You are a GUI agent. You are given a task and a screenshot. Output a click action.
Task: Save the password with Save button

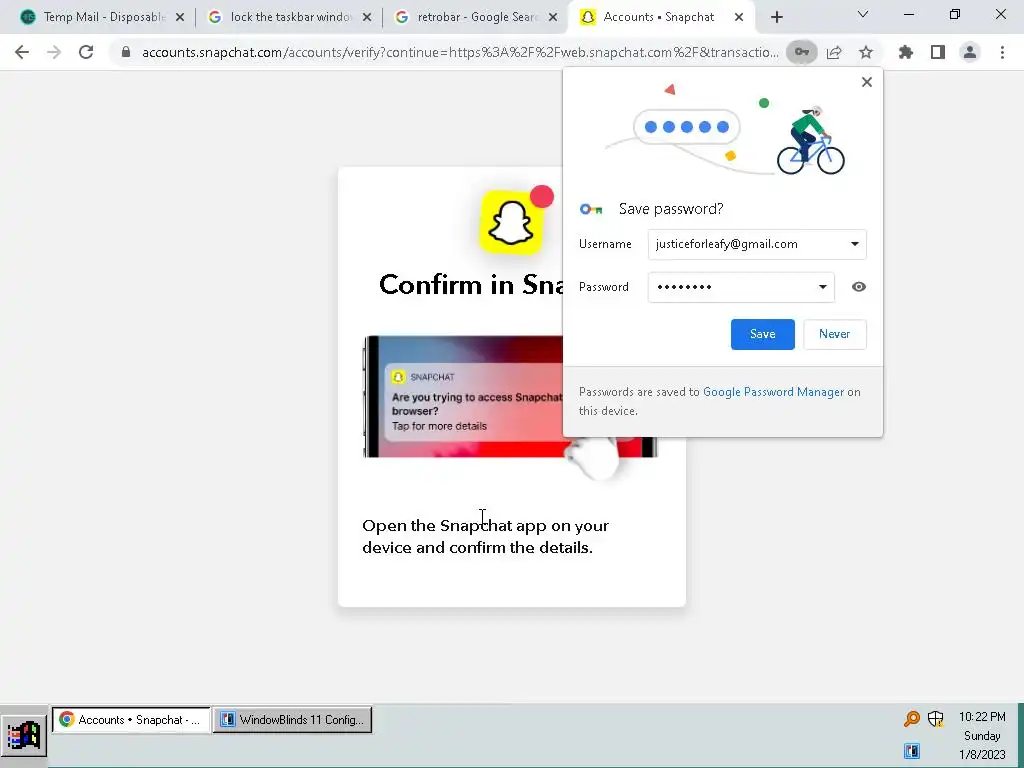[762, 334]
